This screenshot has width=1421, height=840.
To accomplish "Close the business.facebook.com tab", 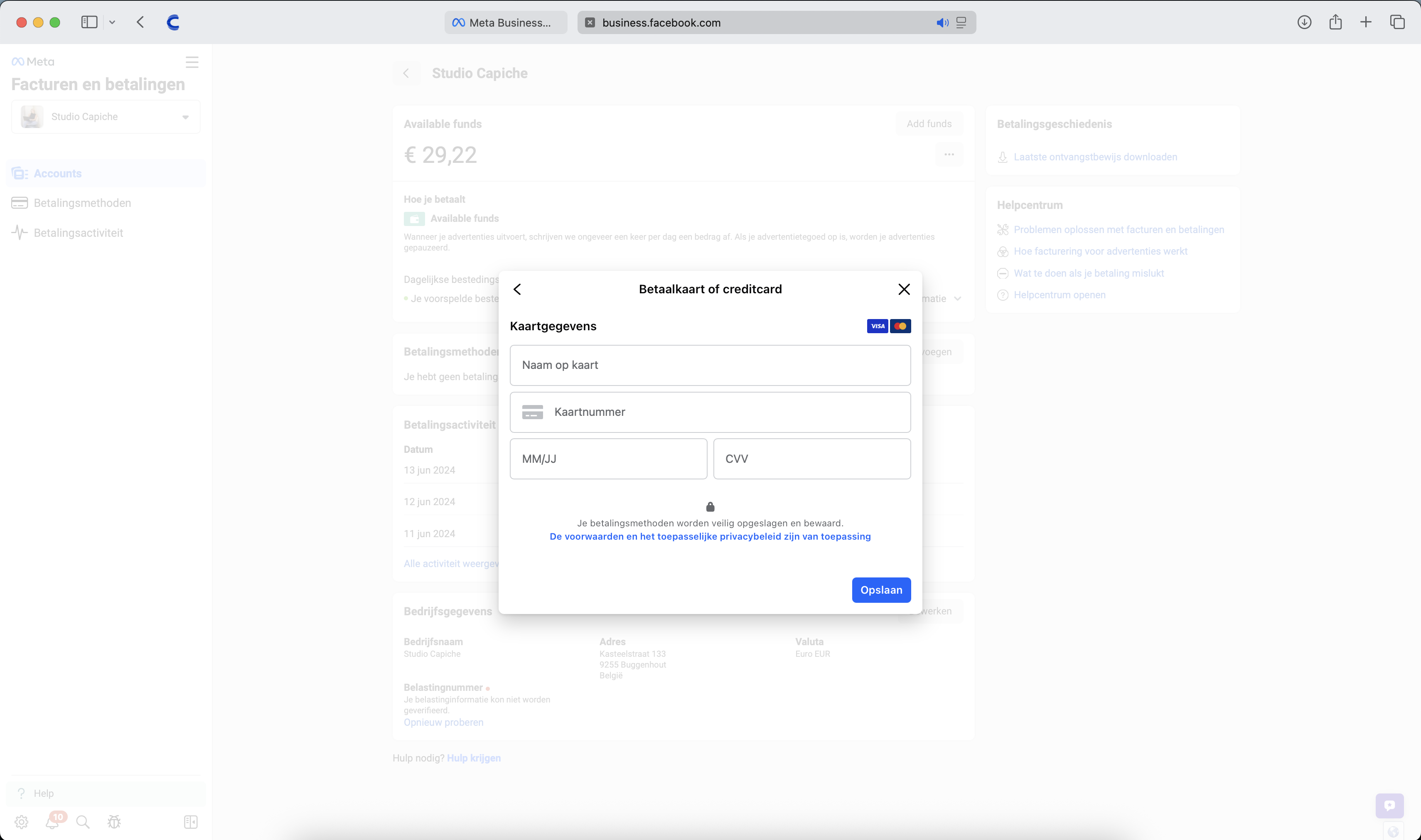I will click(x=590, y=23).
